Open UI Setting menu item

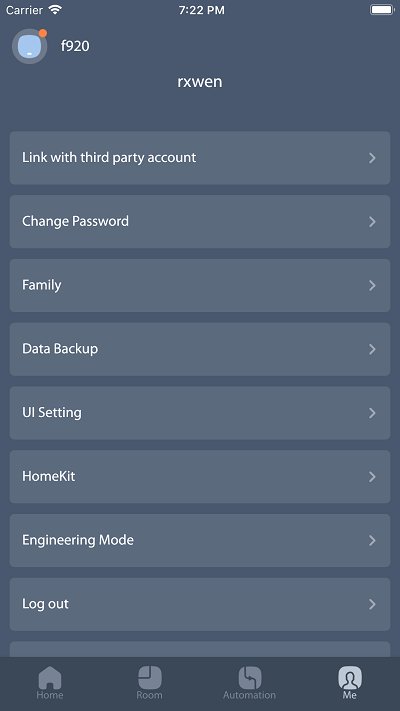tap(200, 413)
